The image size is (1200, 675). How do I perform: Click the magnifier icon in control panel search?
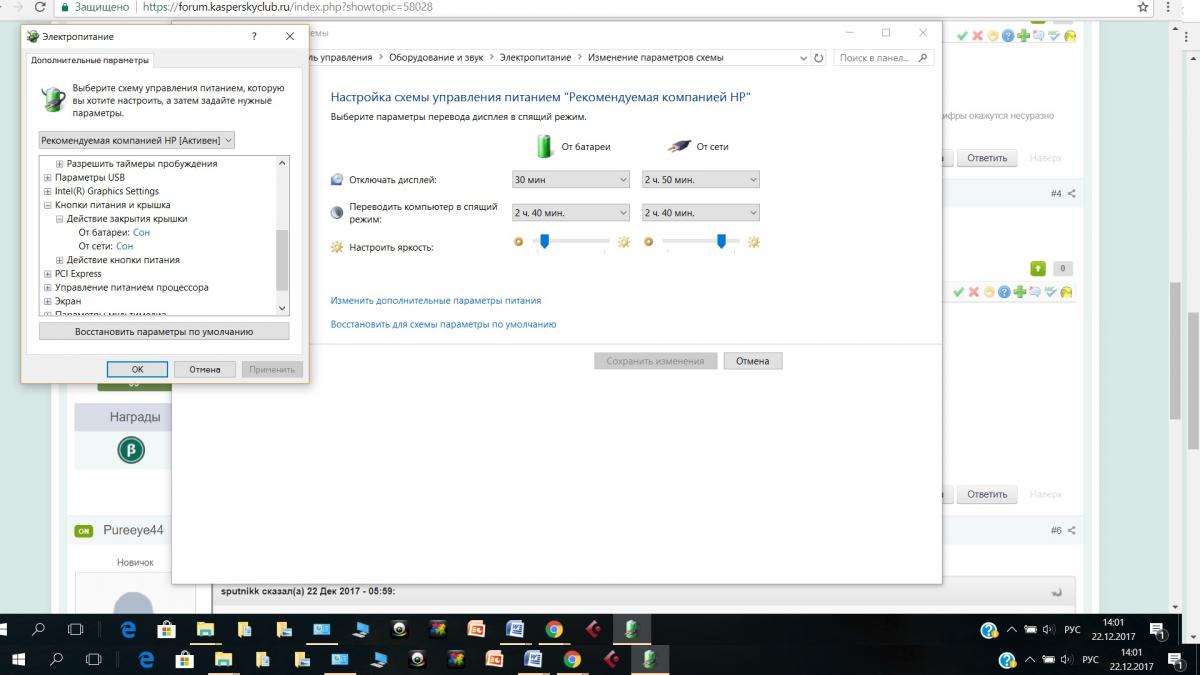point(923,58)
